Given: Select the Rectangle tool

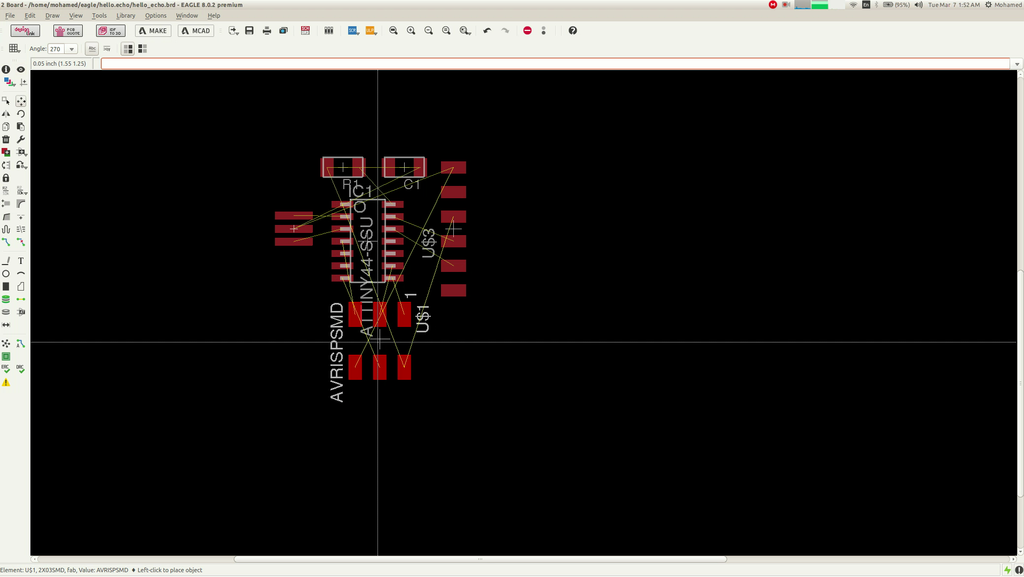Looking at the screenshot, I should coord(6,287).
